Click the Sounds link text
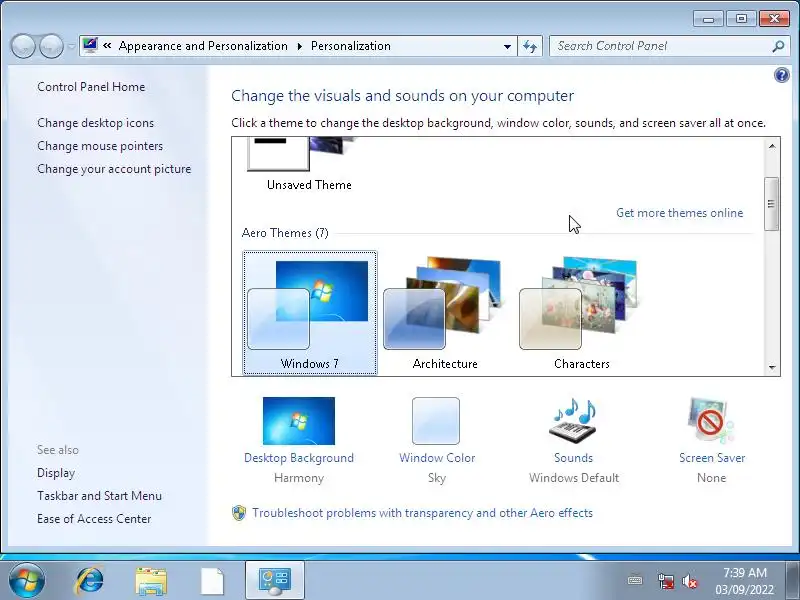800x600 pixels. (573, 458)
